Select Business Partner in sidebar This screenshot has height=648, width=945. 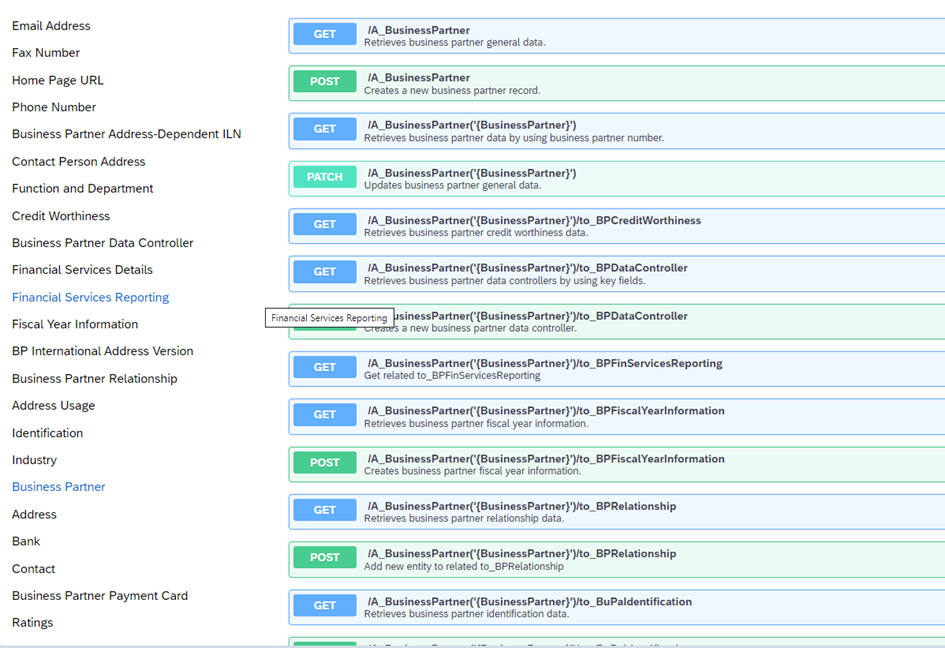pos(58,487)
